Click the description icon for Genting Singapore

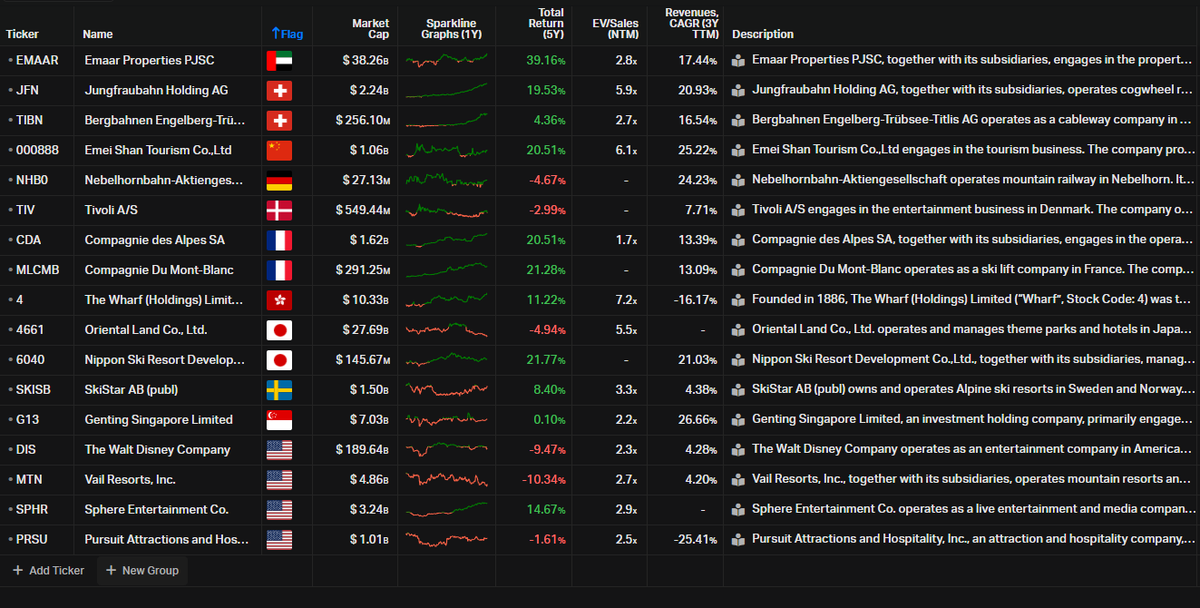click(738, 420)
